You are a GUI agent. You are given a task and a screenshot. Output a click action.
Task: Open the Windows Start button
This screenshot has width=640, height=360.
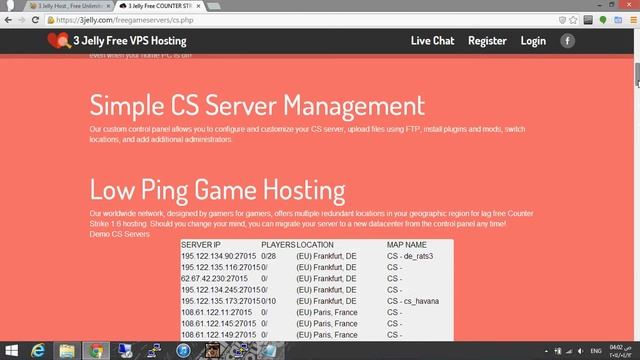(x=11, y=351)
